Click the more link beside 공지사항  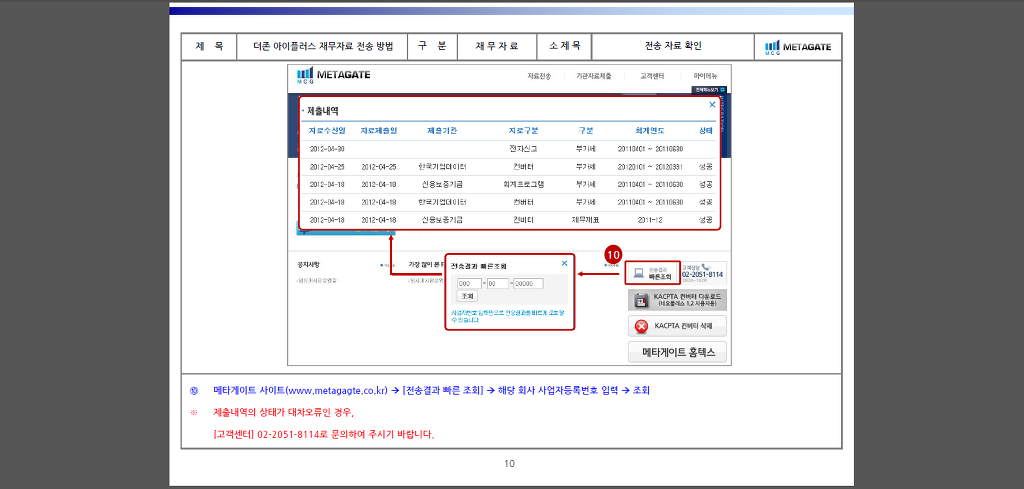click(x=388, y=266)
